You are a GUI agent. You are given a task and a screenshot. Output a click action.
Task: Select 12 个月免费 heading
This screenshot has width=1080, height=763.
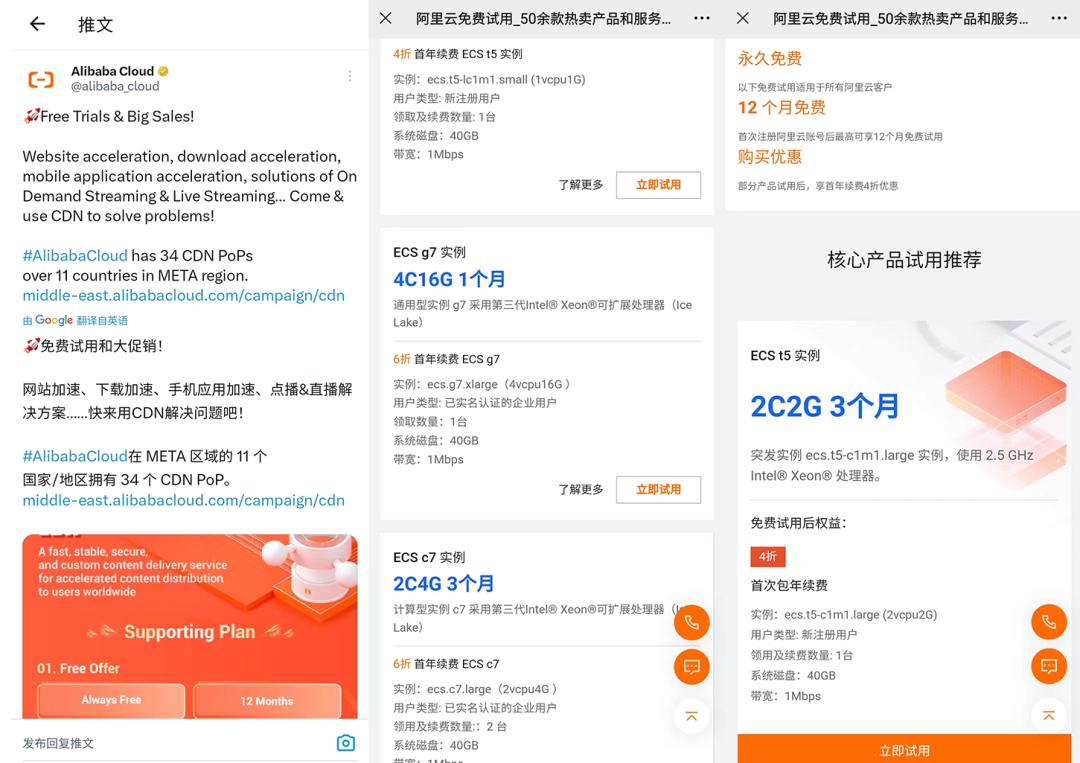pyautogui.click(x=782, y=107)
